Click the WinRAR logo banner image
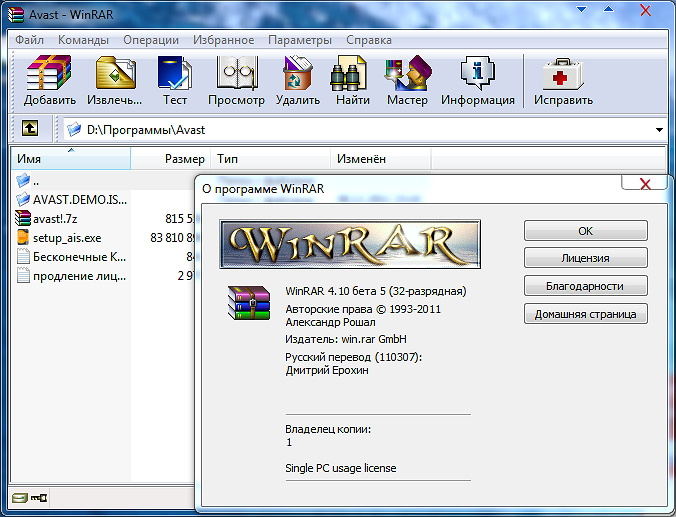 [x=350, y=244]
